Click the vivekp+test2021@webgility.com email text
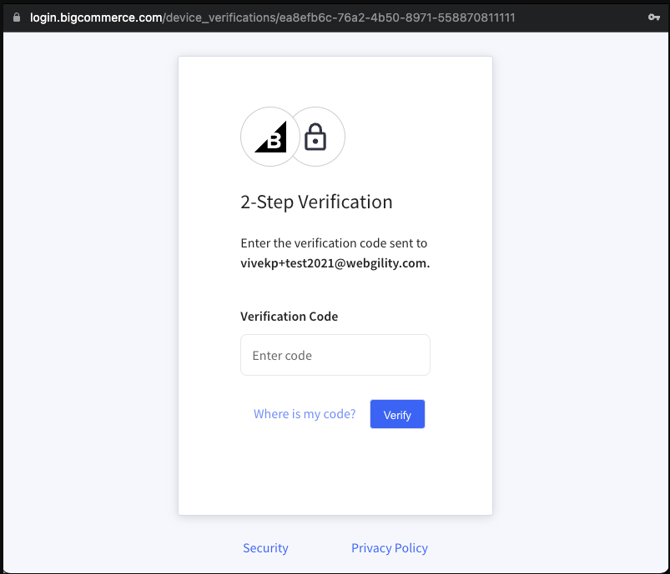 coord(335,264)
